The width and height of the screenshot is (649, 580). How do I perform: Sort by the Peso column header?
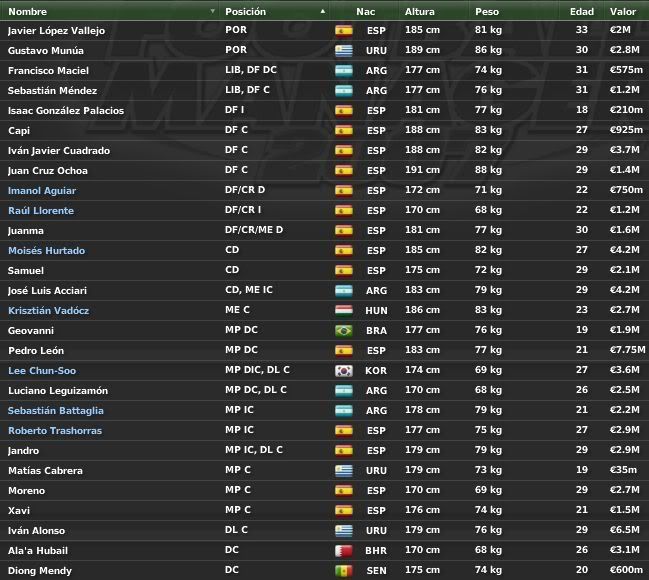pos(487,12)
